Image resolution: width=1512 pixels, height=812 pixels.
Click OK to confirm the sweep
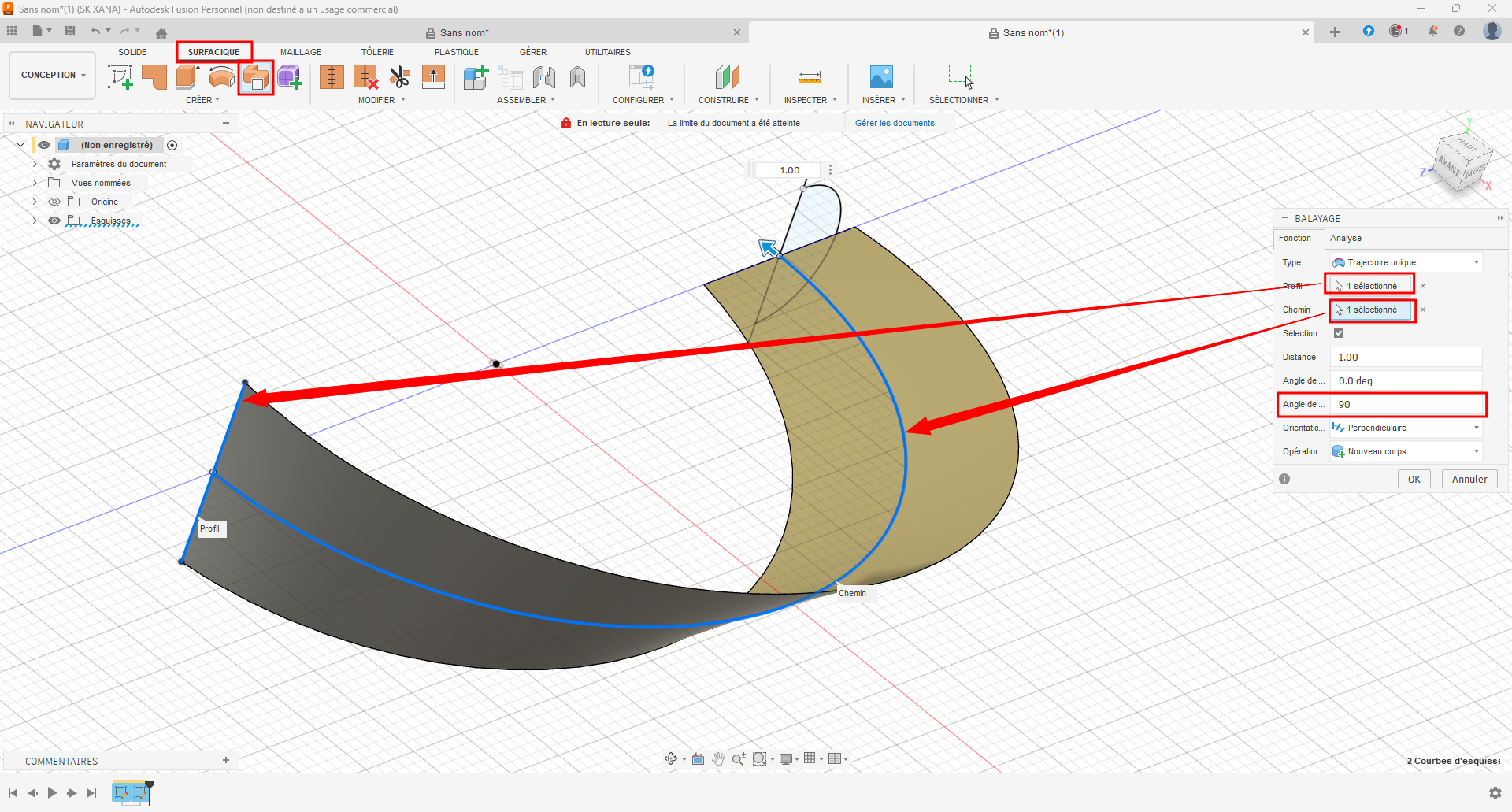[x=1414, y=479]
